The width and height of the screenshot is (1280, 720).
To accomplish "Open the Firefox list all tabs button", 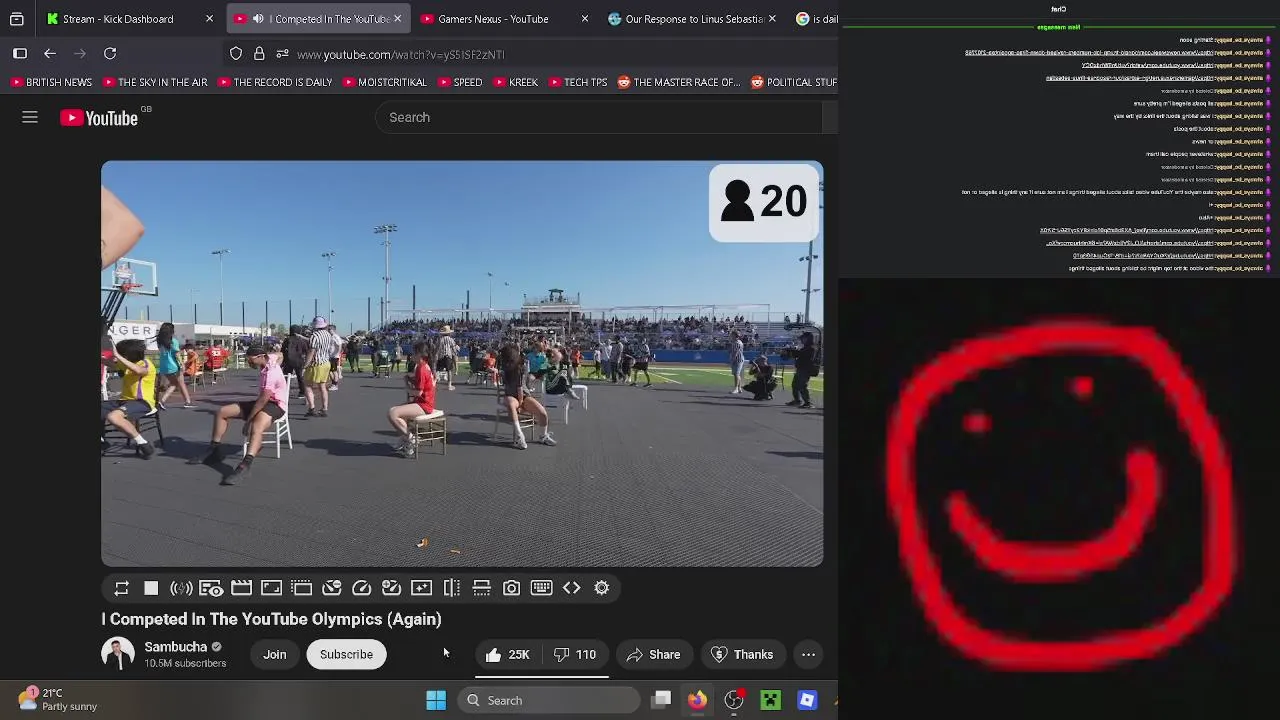I will click(17, 19).
